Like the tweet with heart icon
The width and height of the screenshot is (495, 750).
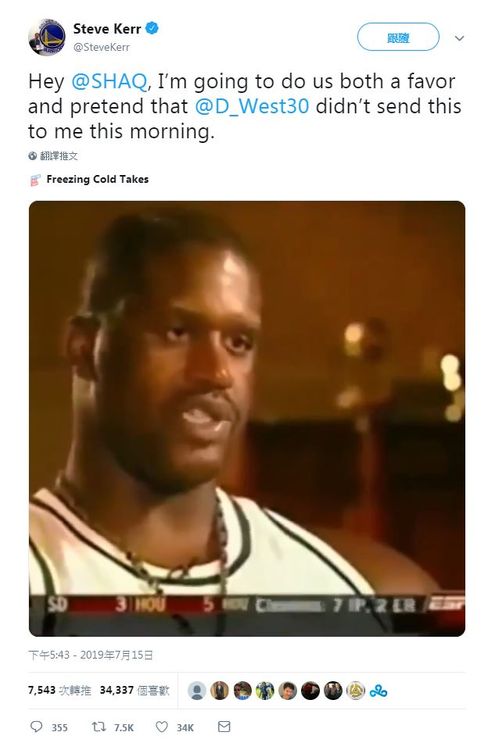tap(162, 727)
